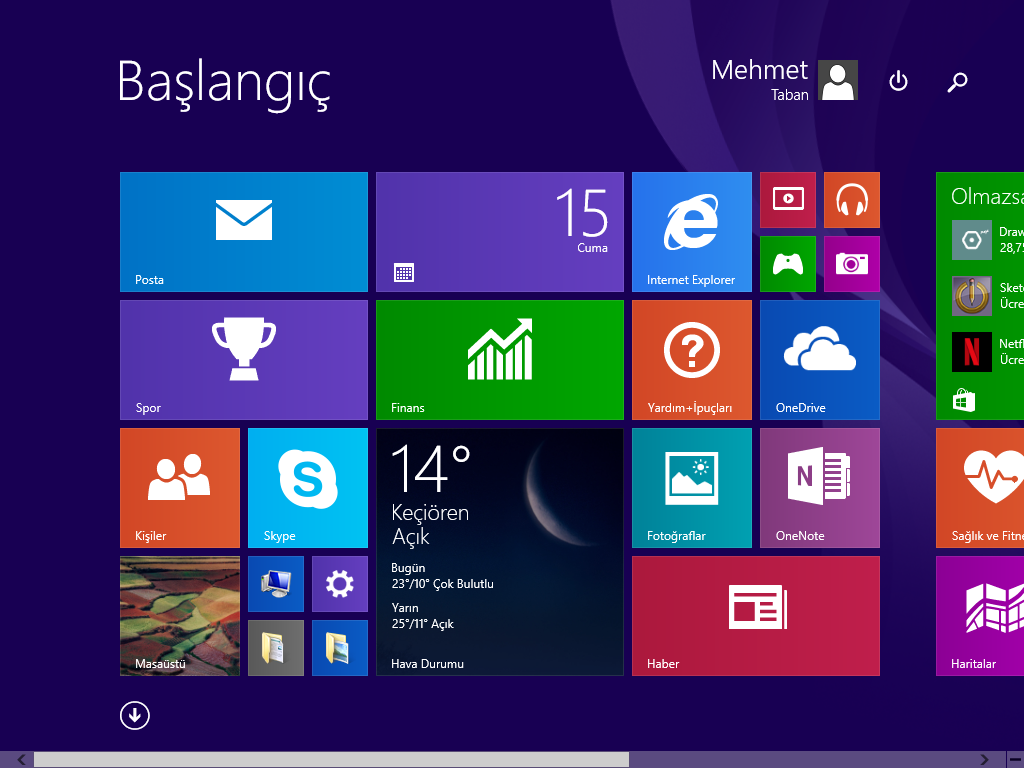1024x768 pixels.
Task: Open the Music headphones tile
Action: (852, 200)
